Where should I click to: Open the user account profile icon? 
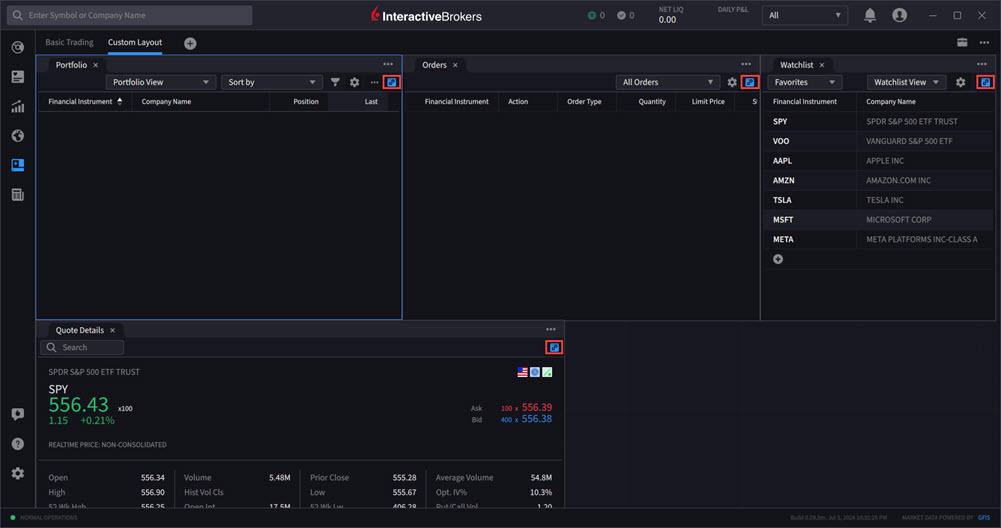coord(899,15)
